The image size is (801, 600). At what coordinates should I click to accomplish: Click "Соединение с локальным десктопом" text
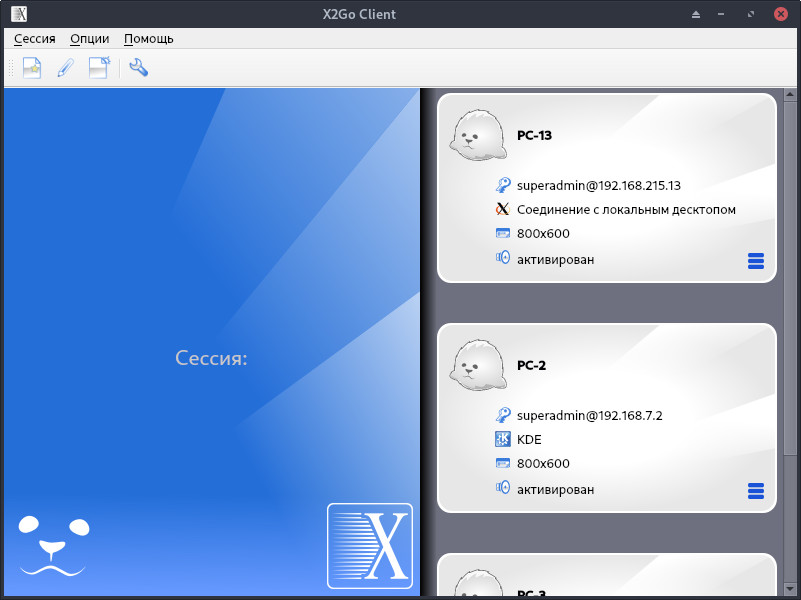626,210
